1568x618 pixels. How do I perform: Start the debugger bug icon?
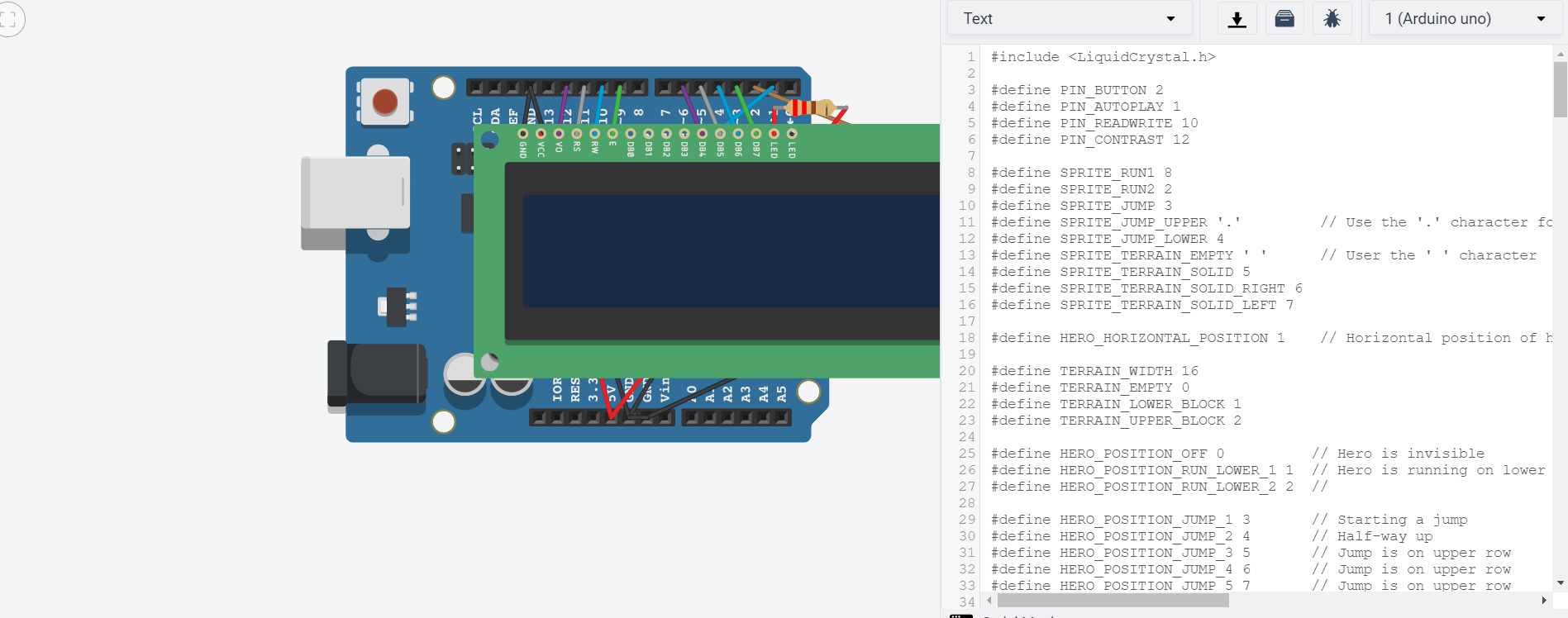1332,18
